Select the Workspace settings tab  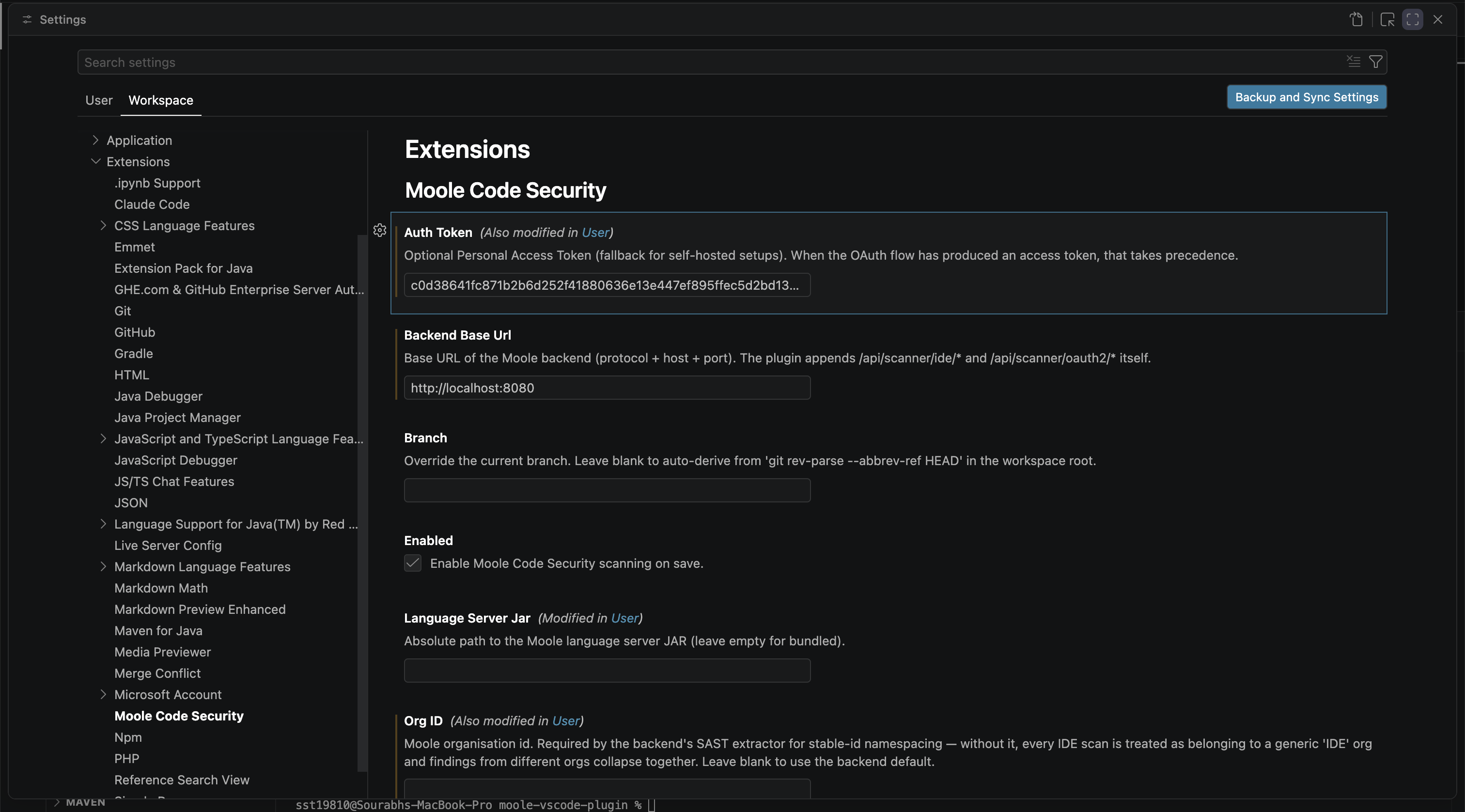(x=161, y=100)
